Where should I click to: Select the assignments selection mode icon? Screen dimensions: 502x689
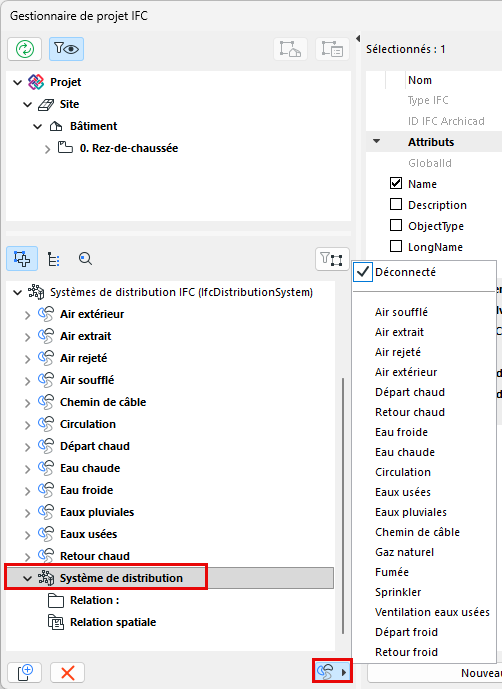(22, 259)
